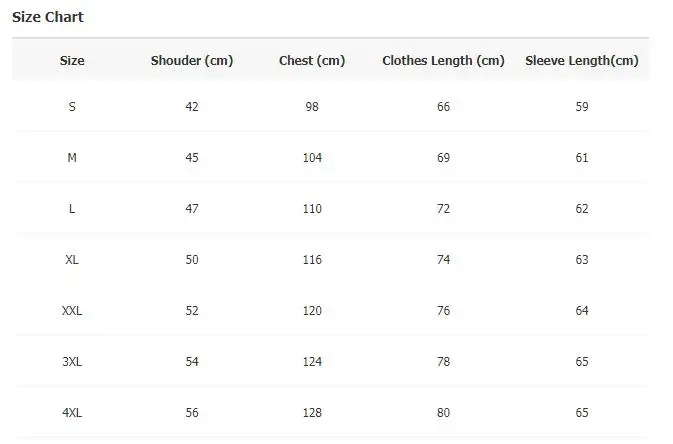
Task: Select the L size row label
Action: click(x=72, y=209)
